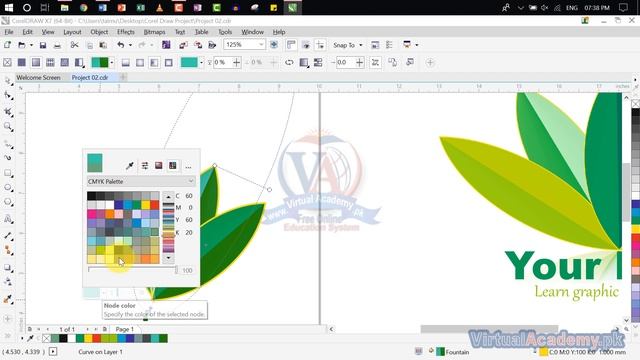Click the Print icon
Image resolution: width=640 pixels, height=360 pixels.
pyautogui.click(x=57, y=45)
